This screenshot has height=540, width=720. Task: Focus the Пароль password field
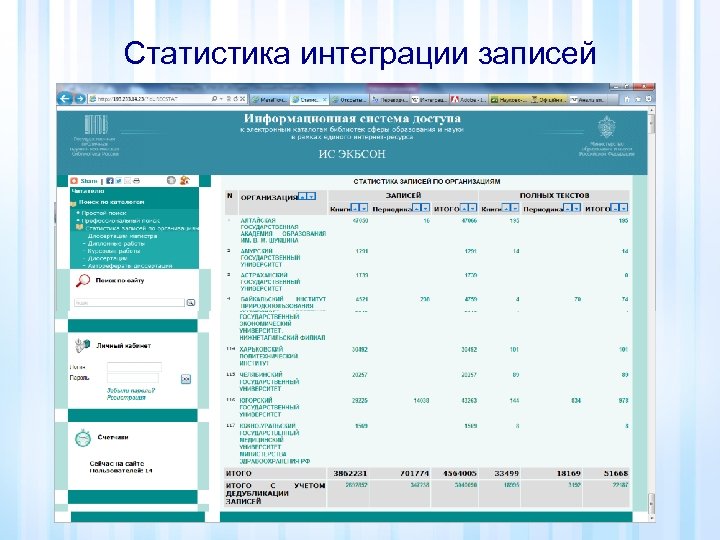133,378
